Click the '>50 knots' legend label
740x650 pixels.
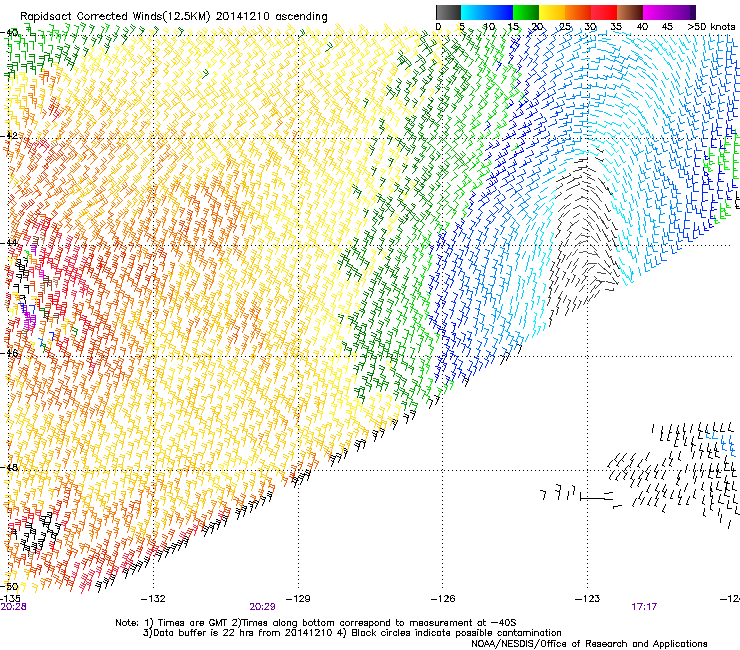(711, 27)
